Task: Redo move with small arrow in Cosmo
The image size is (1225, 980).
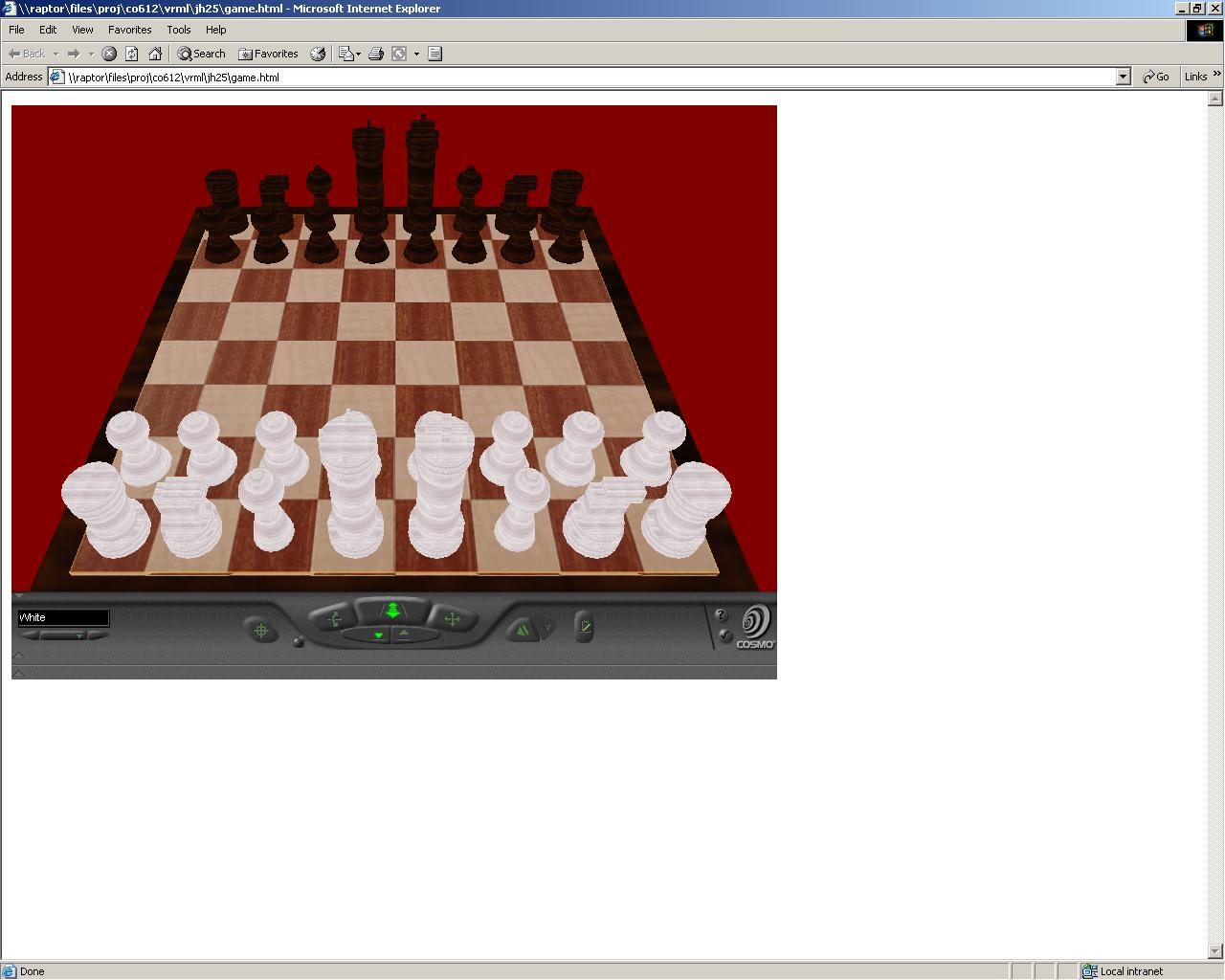Action: click(547, 628)
